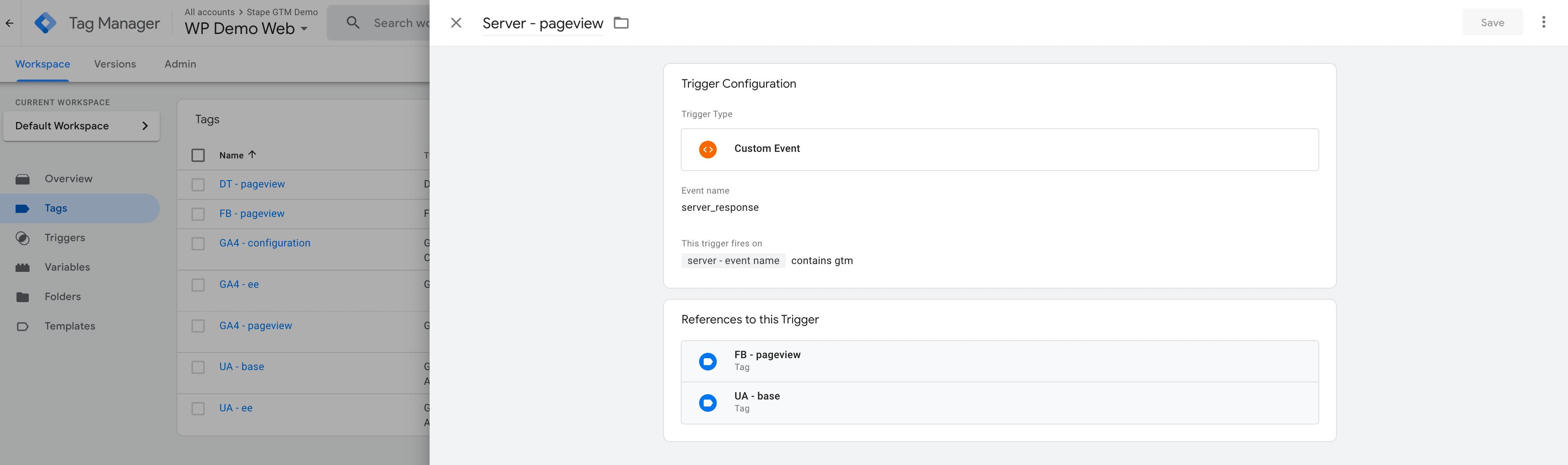Click the UA - base tag icon in references

click(x=707, y=403)
